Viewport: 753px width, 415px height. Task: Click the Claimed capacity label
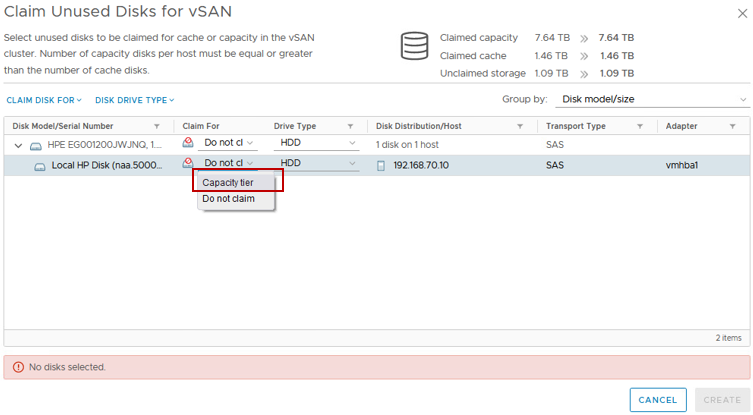pos(479,37)
